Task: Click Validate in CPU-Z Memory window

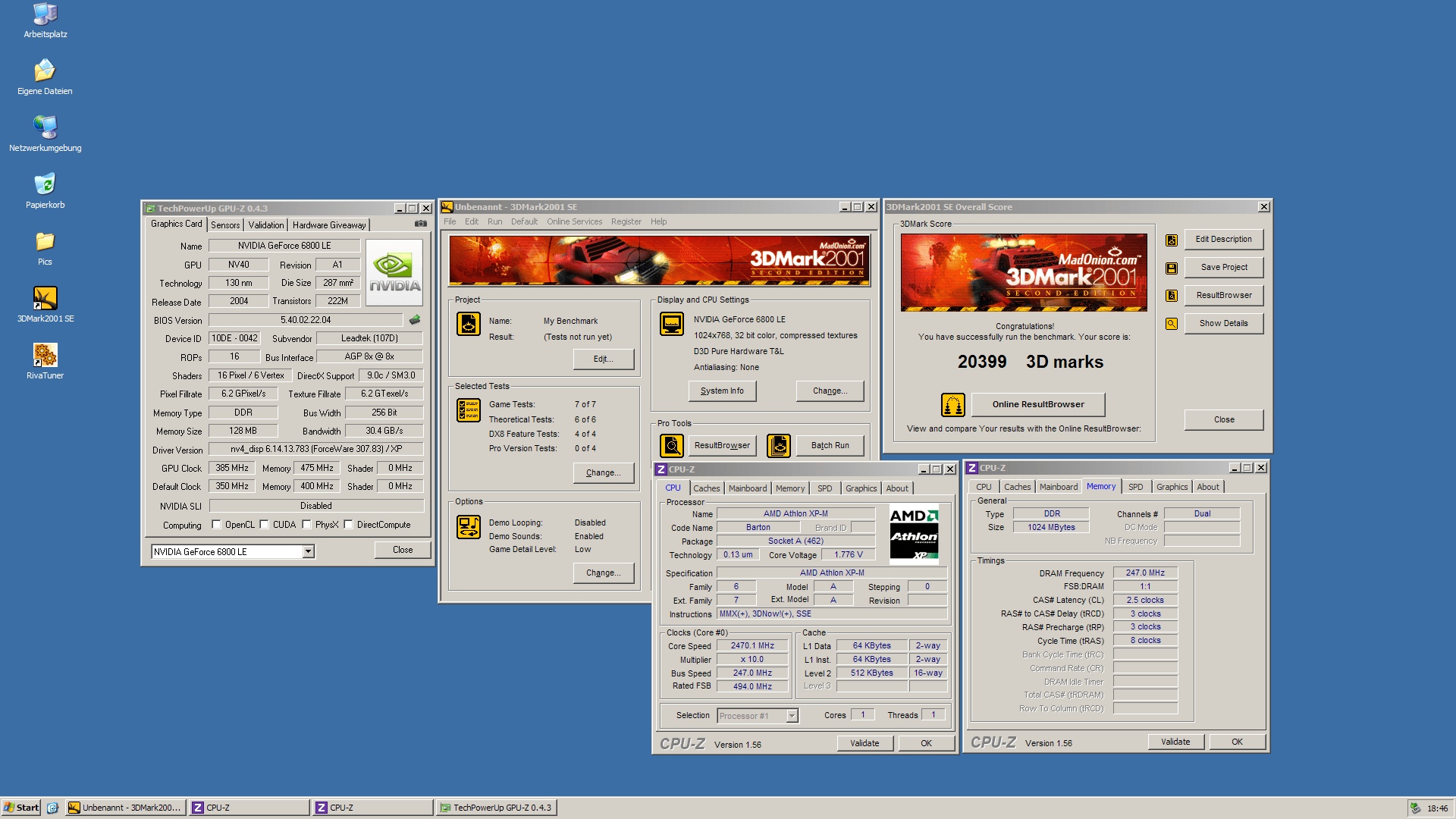Action: [1175, 742]
